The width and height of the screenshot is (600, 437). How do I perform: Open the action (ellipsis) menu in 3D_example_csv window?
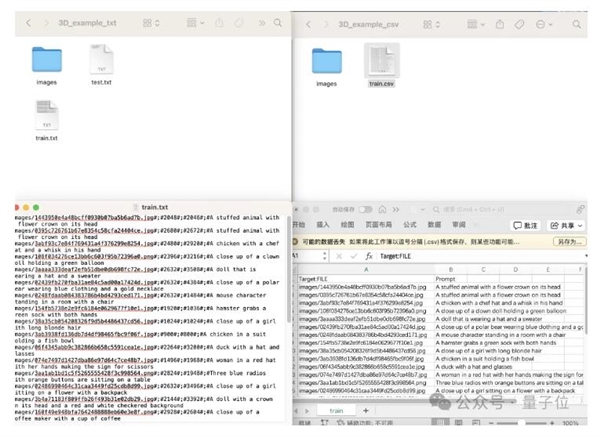(x=544, y=24)
